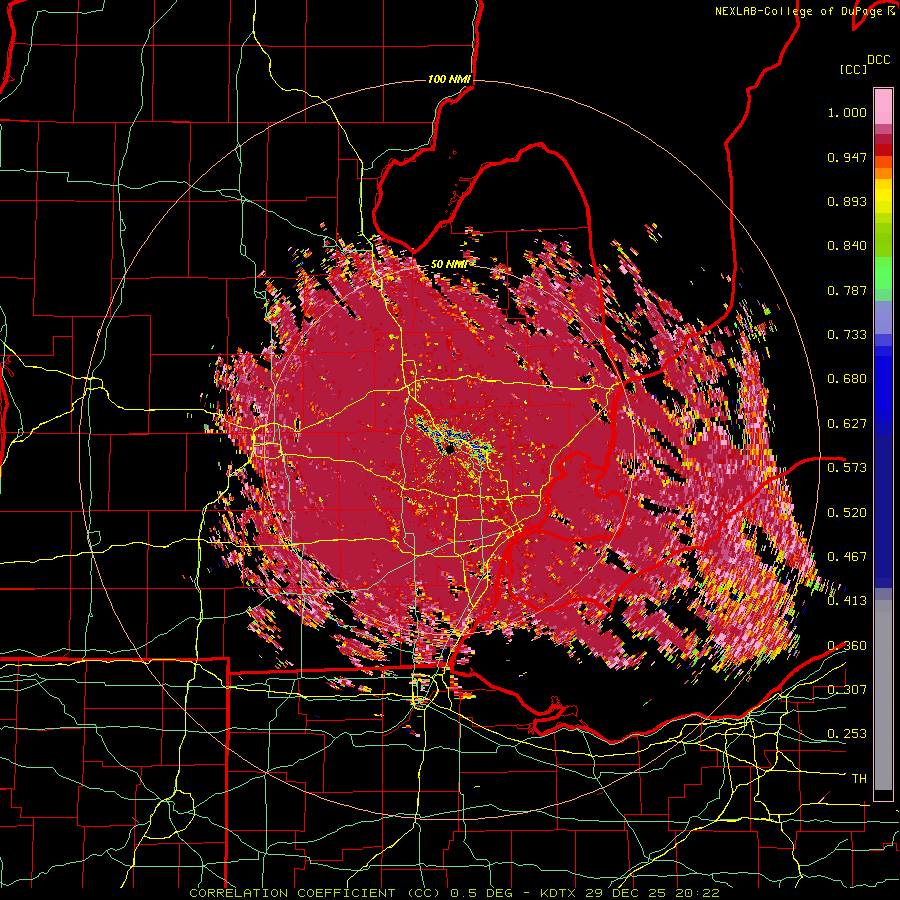Click the 1.000 value on the scale

847,112
